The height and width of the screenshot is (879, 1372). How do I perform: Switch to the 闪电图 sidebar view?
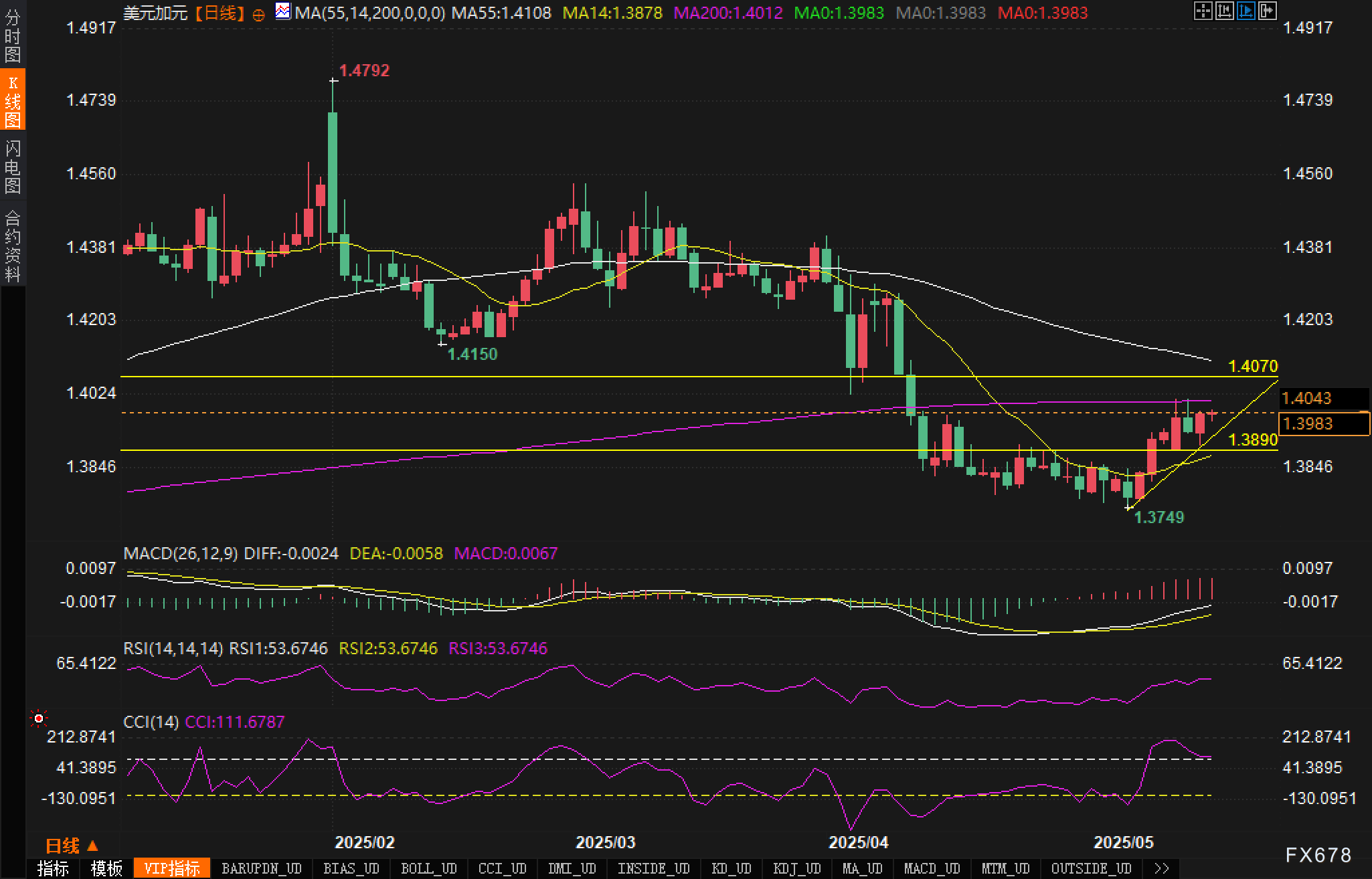click(x=12, y=167)
